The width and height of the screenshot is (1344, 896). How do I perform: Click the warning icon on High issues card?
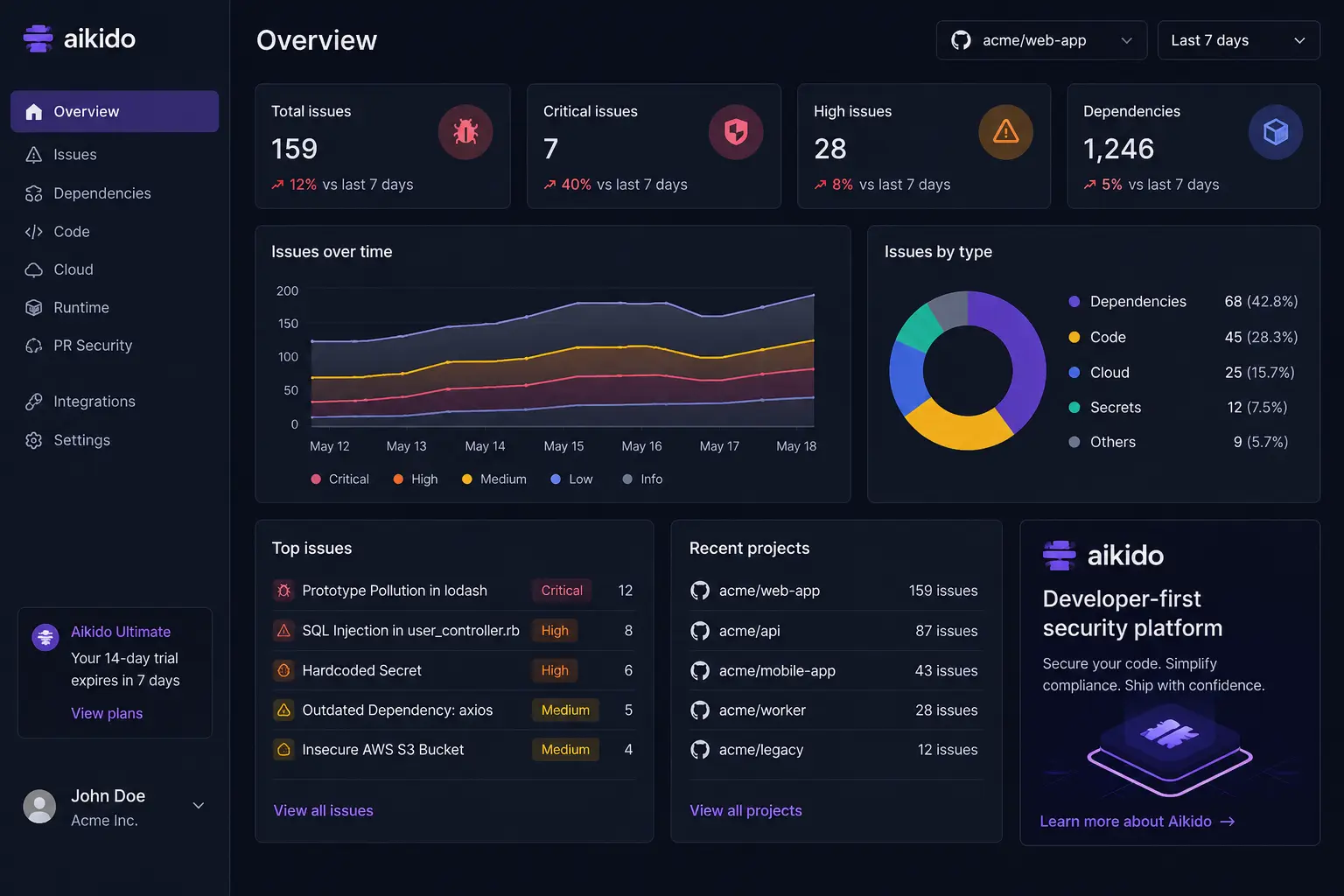point(1006,132)
